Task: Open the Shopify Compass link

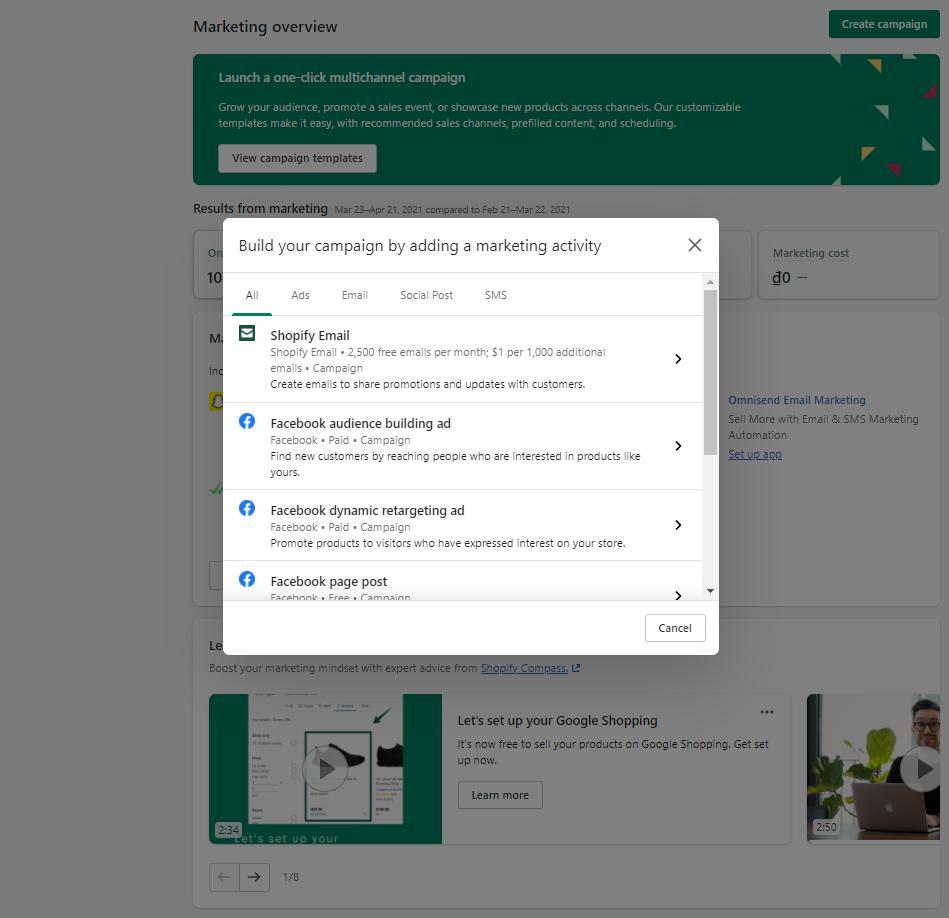Action: click(524, 668)
